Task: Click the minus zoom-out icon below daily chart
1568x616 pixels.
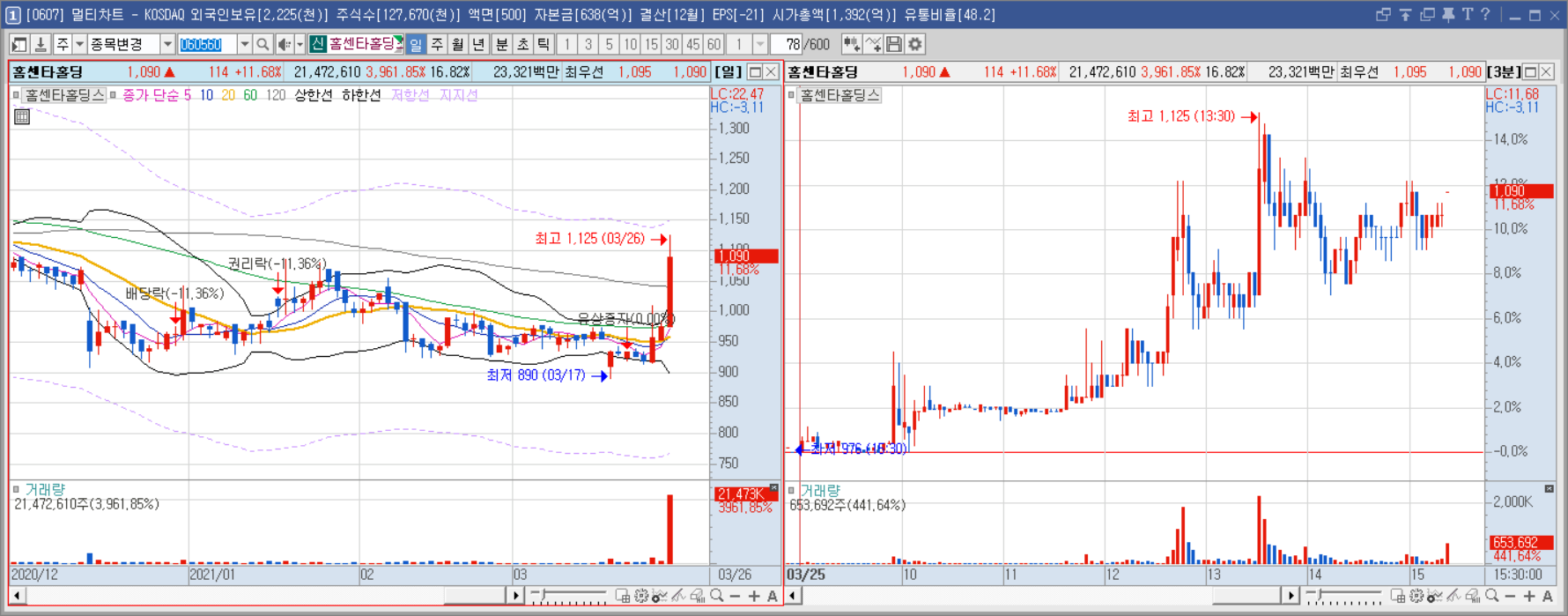Action: pyautogui.click(x=736, y=597)
